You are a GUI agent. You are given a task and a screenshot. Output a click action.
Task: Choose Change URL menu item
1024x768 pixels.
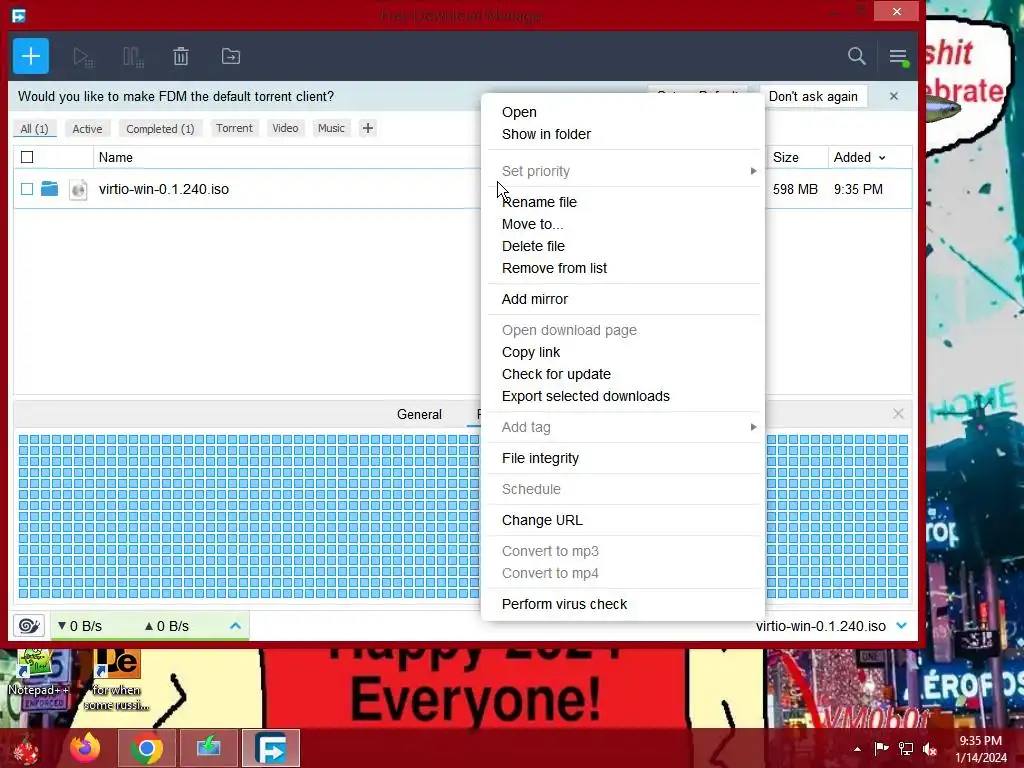pos(542,520)
